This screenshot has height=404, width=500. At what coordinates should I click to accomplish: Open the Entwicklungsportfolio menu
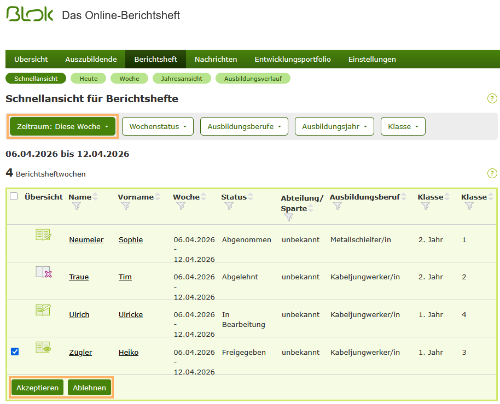pos(292,59)
